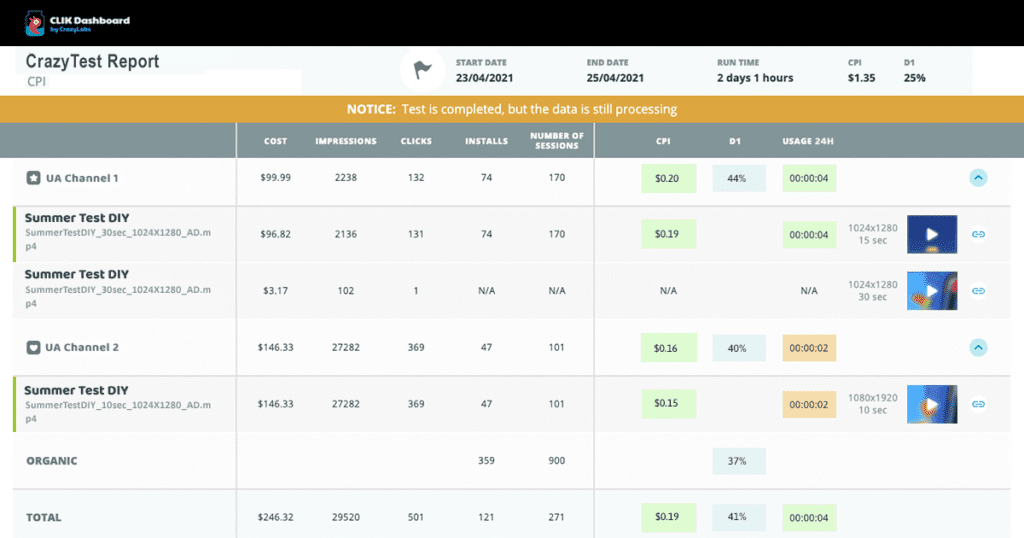
Task: Click the cost cell $96.82
Action: [x=276, y=234]
